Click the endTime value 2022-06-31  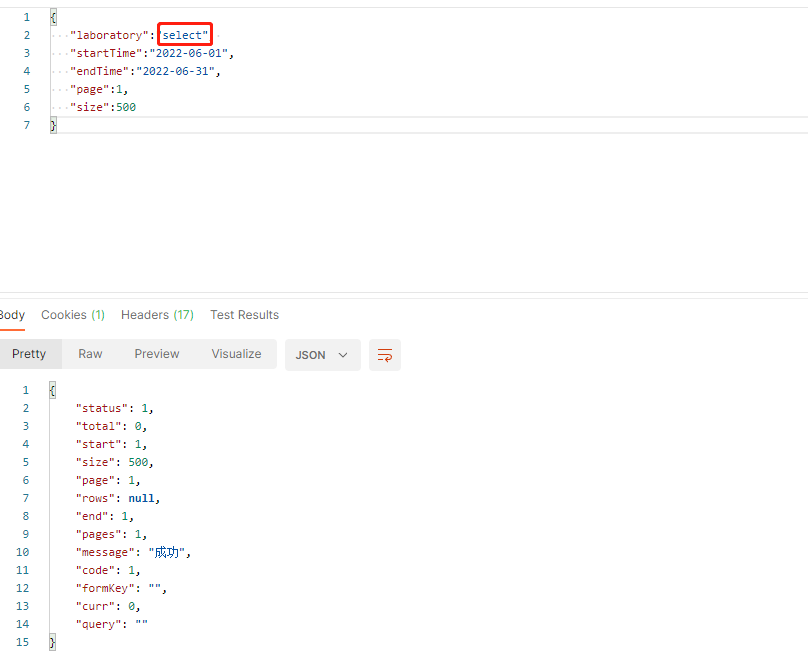(186, 70)
